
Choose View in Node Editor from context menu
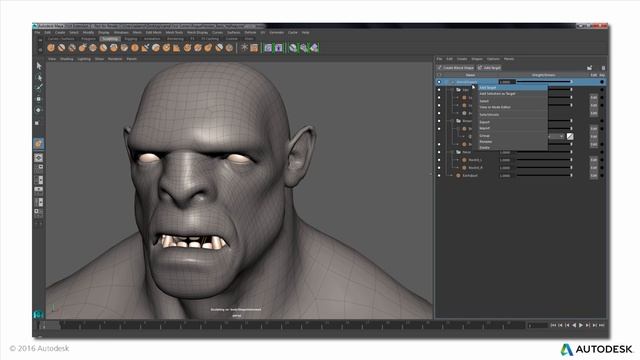(x=513, y=107)
